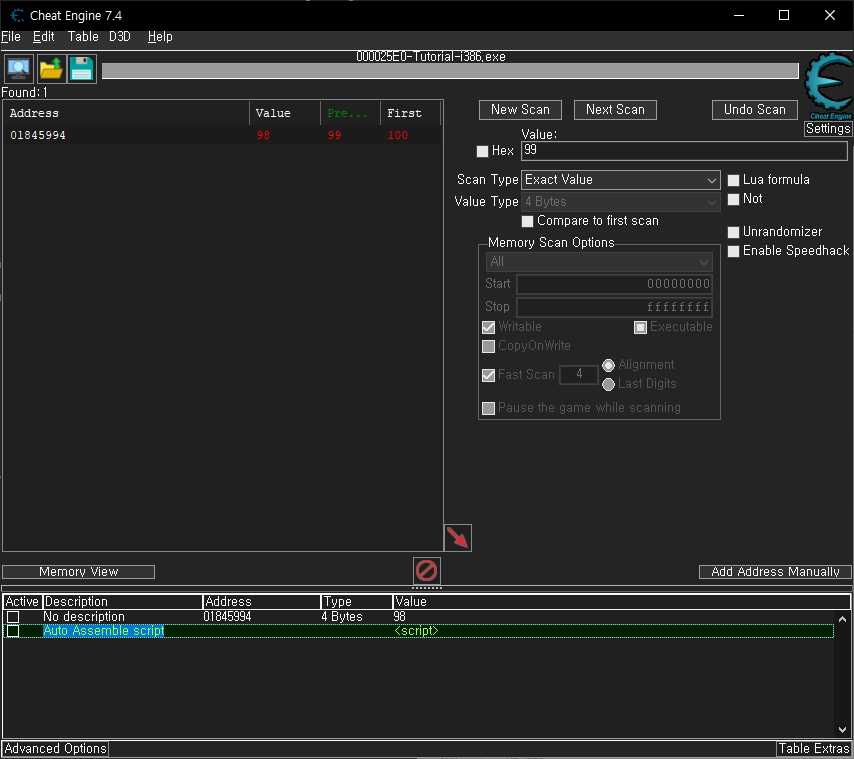The height and width of the screenshot is (759, 854).
Task: Click the 4 Bytes type of the address entry
Action: point(341,617)
